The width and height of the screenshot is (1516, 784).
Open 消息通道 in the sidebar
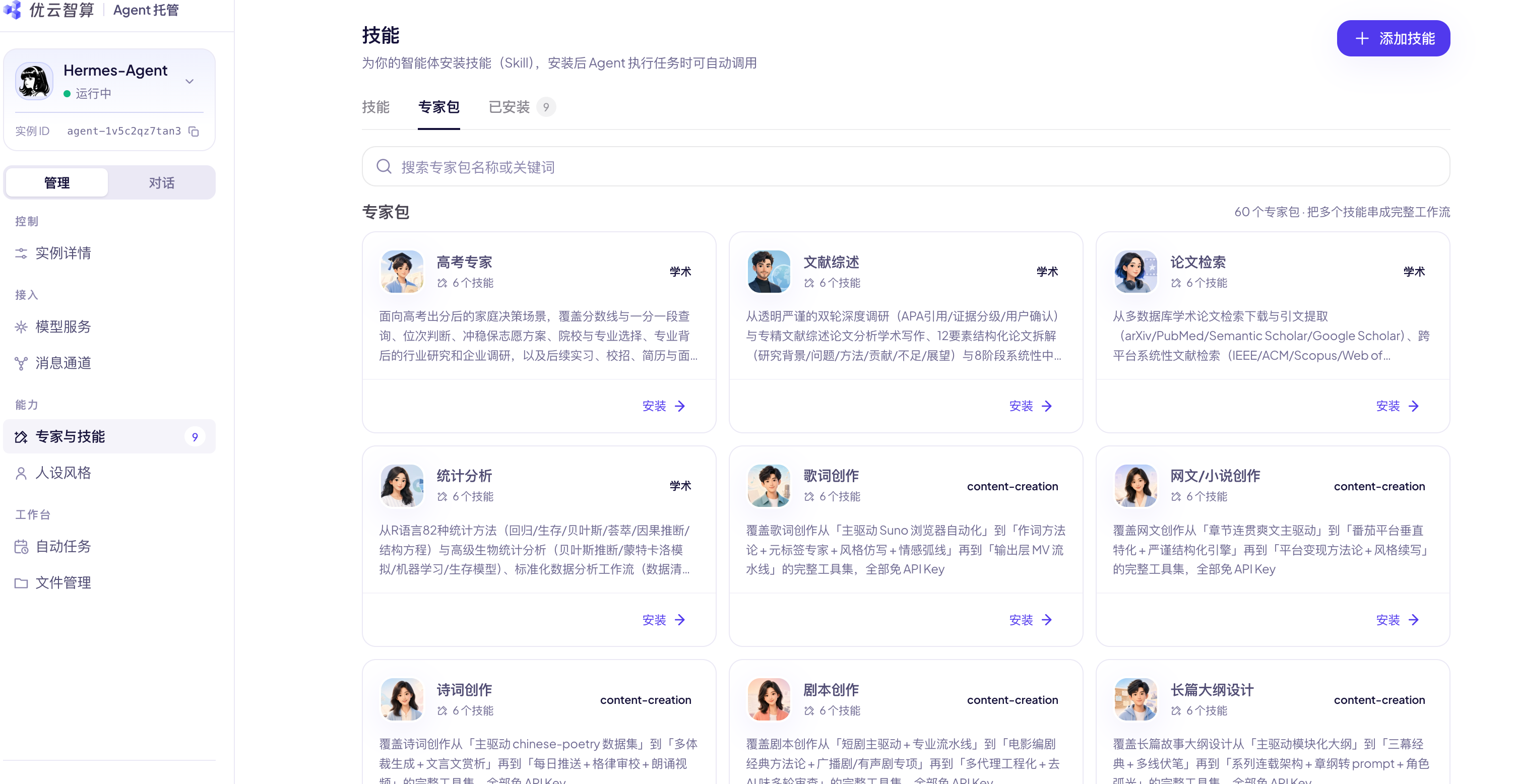(x=109, y=363)
